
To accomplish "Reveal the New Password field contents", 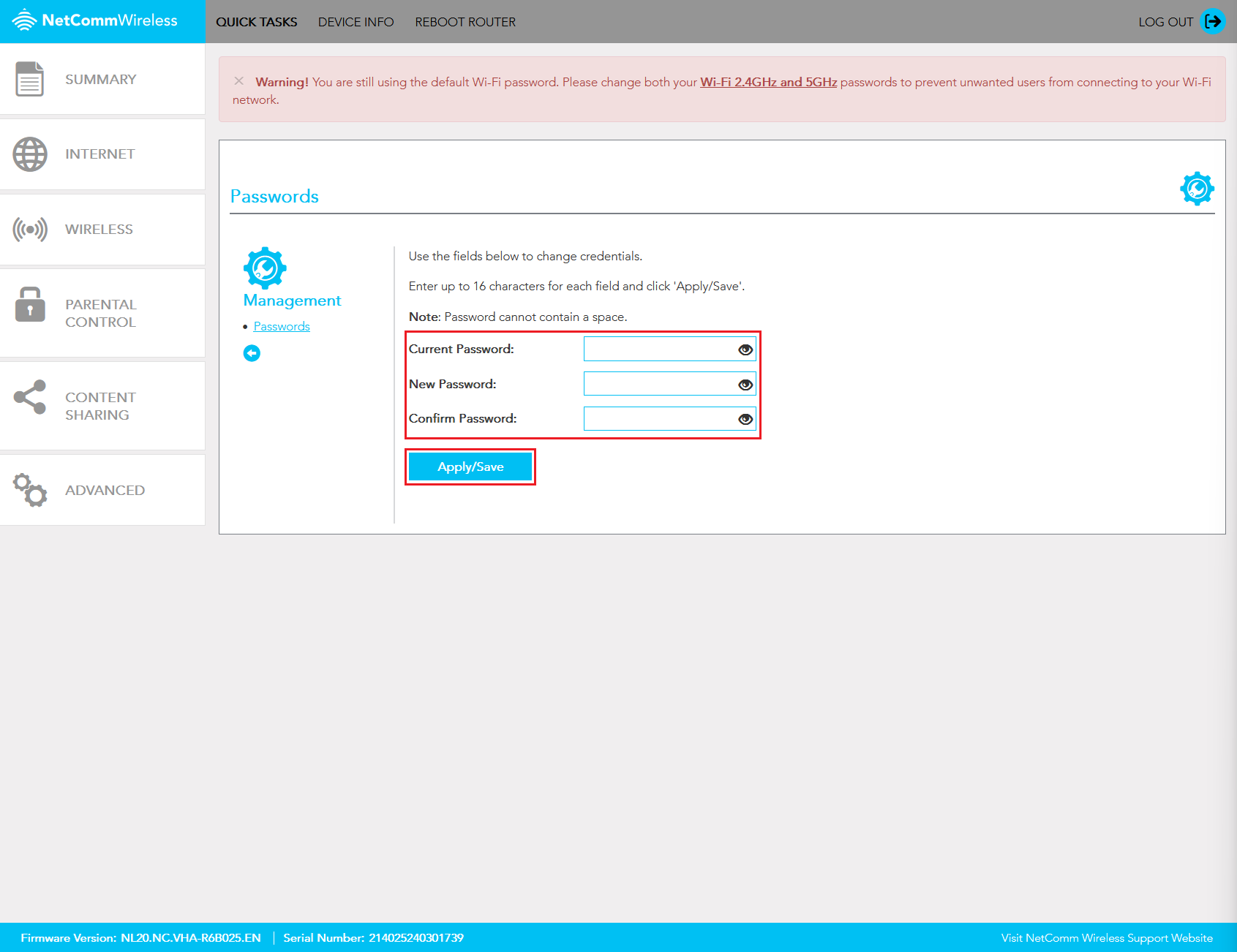I will 745,383.
